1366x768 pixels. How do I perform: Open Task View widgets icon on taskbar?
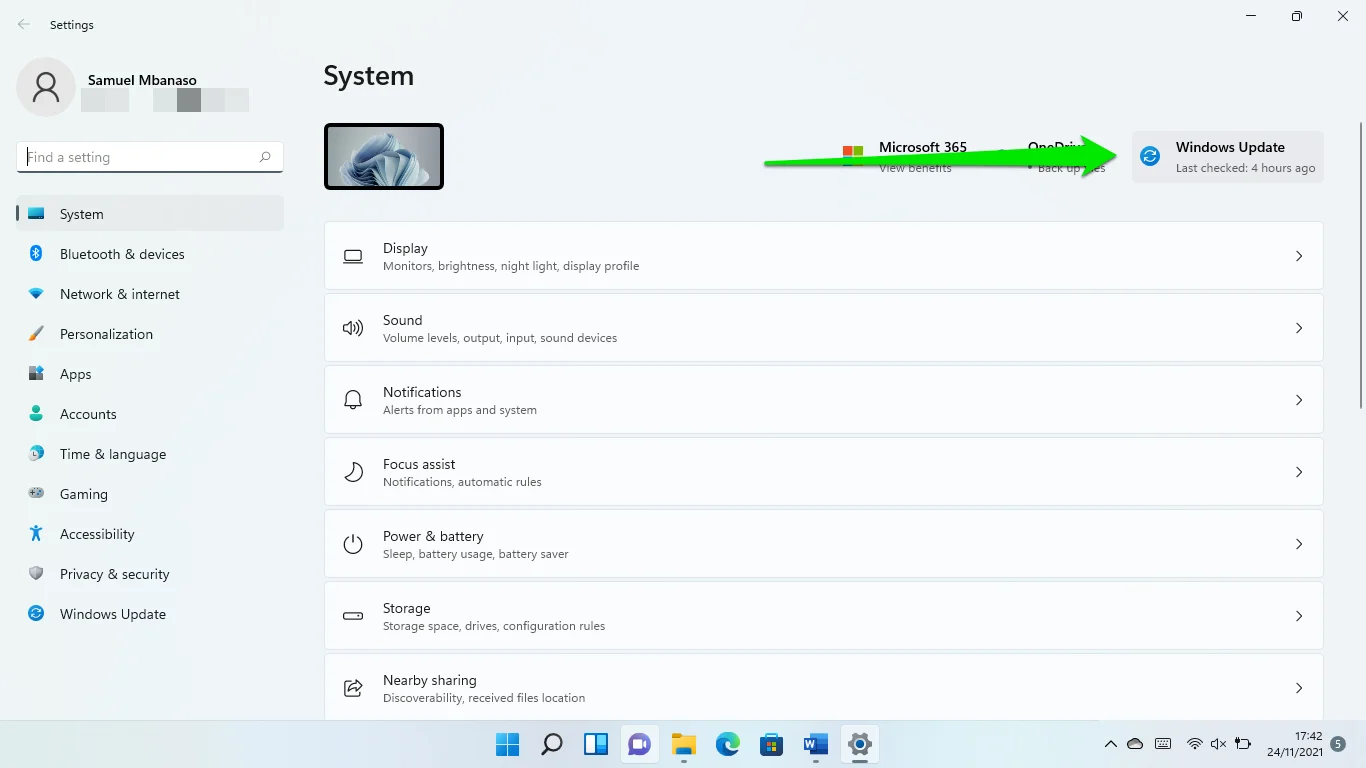pyautogui.click(x=596, y=744)
